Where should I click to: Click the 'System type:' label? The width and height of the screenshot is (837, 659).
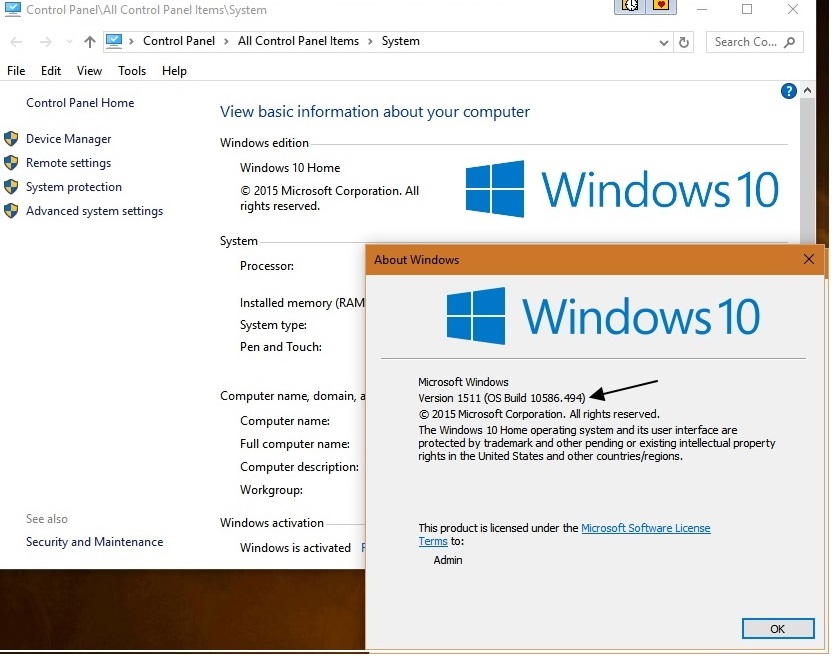click(x=273, y=325)
